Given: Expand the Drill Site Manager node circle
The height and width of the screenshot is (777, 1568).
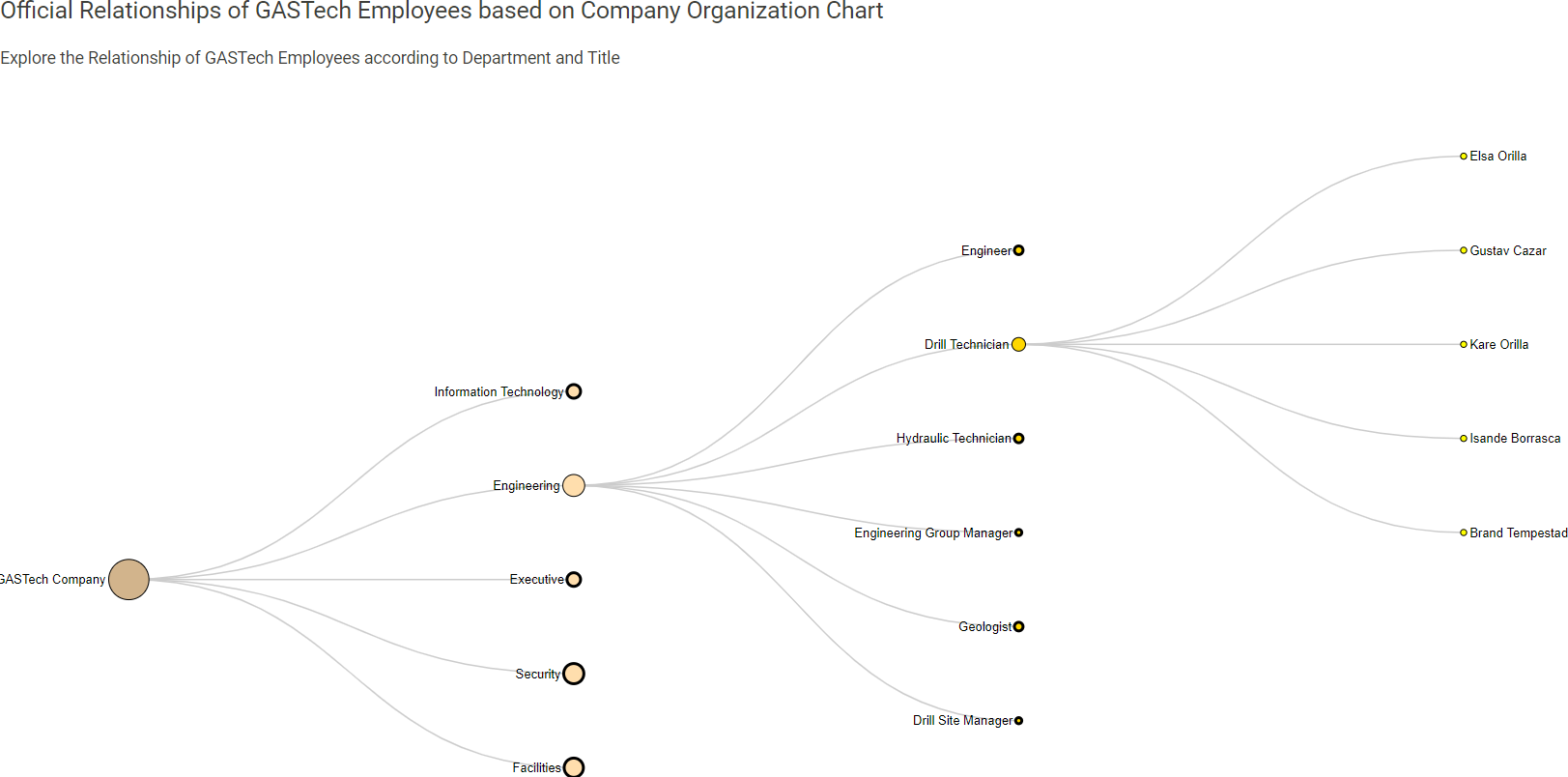Looking at the screenshot, I should click(1018, 721).
